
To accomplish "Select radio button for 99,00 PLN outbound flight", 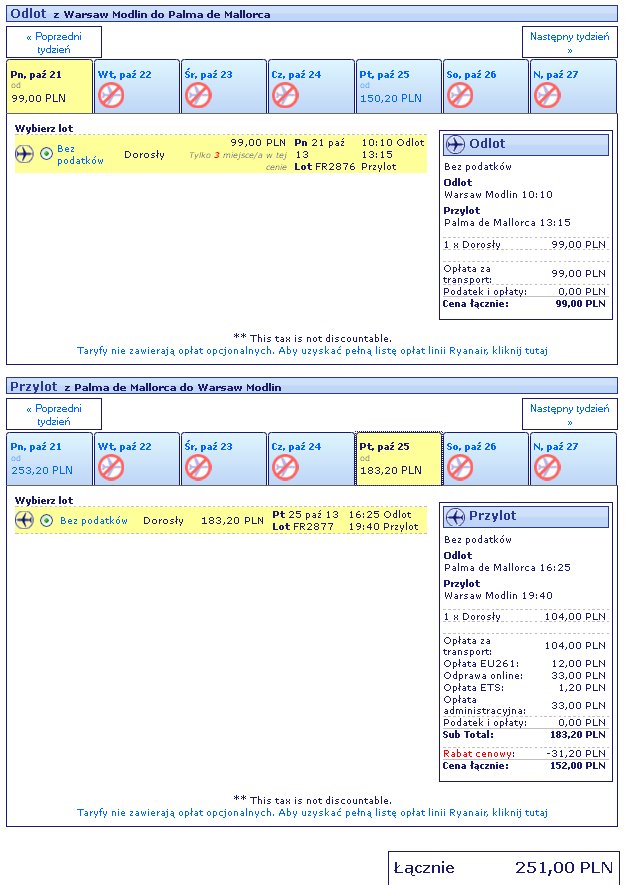I will point(47,154).
